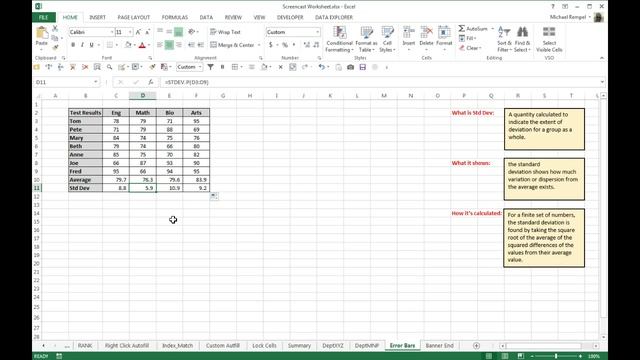Decrease font size with small A
This screenshot has width=640, height=360.
(x=147, y=32)
